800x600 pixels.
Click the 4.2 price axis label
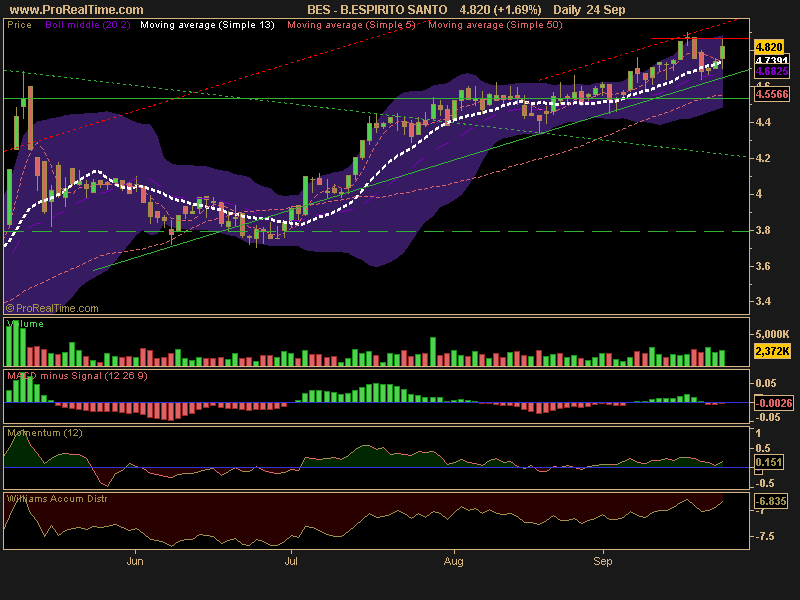coord(763,158)
